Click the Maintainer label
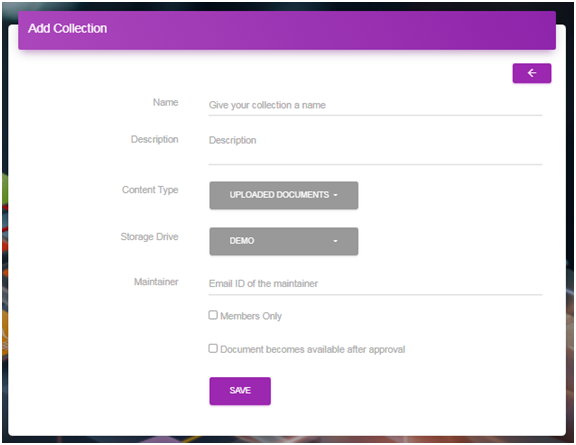This screenshot has width=576, height=445. 156,282
